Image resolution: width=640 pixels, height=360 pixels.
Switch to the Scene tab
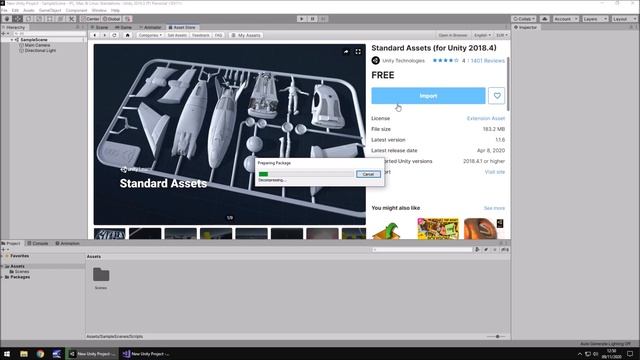[100, 27]
